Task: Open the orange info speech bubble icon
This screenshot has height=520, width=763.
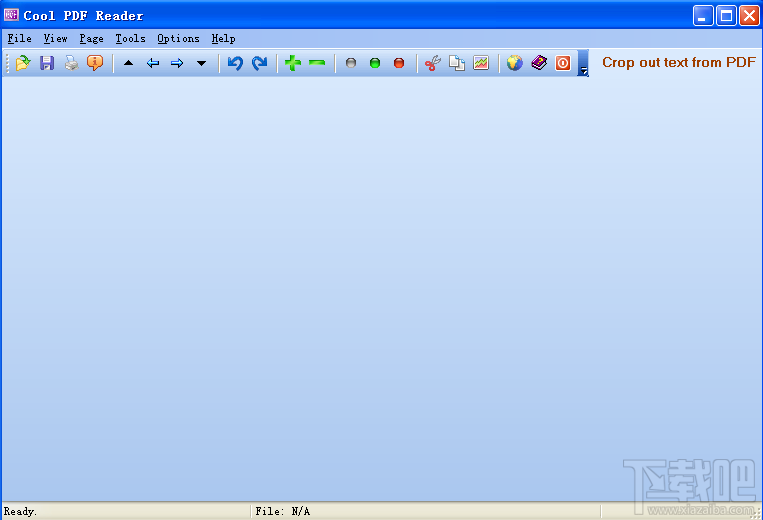Action: tap(95, 63)
